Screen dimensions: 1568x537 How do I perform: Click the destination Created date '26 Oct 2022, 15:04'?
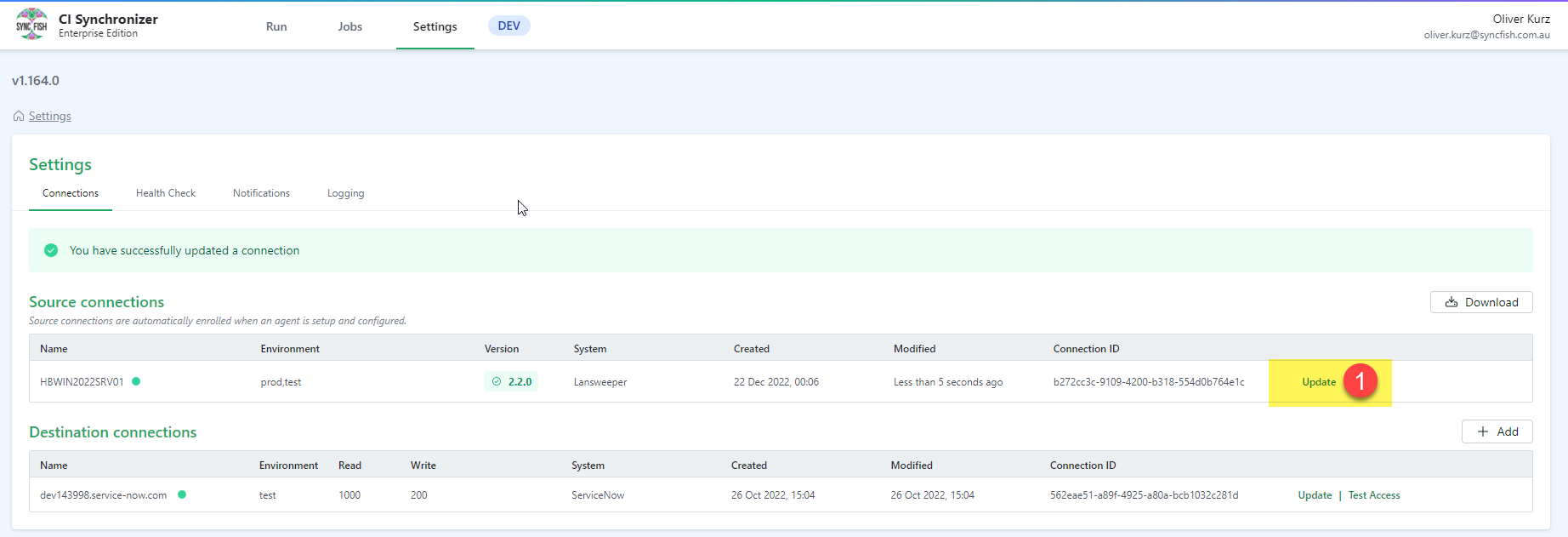pos(773,495)
